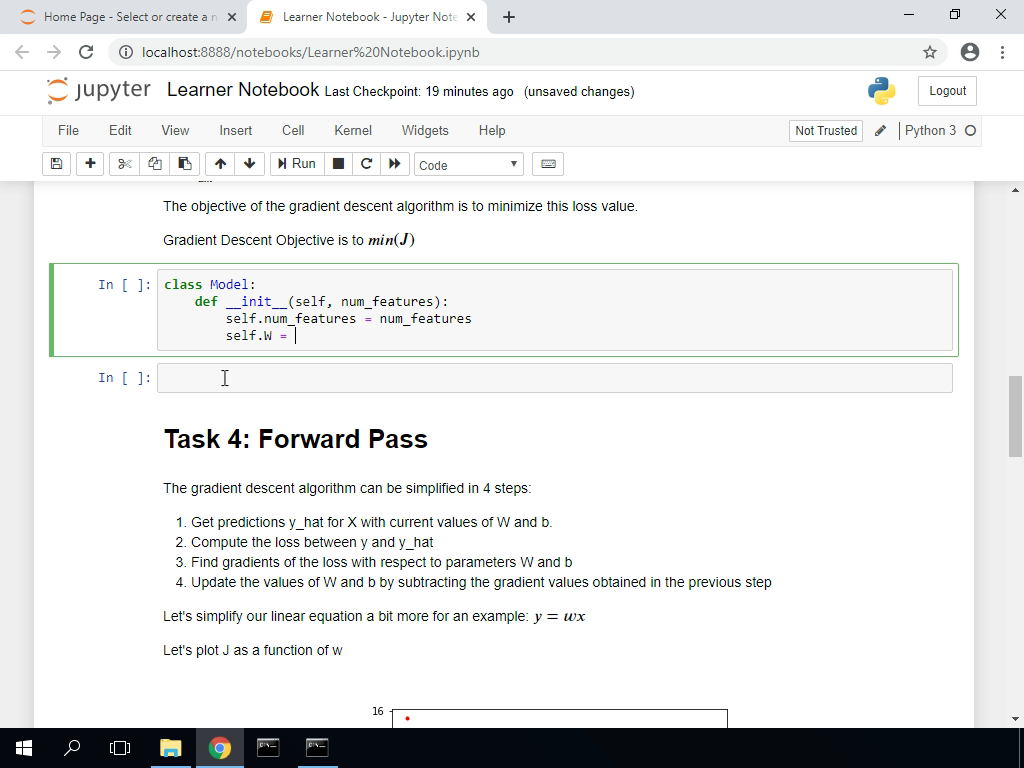The image size is (1024, 768).
Task: Click the notebook vertical scrollbar thumb
Action: (x=1016, y=416)
